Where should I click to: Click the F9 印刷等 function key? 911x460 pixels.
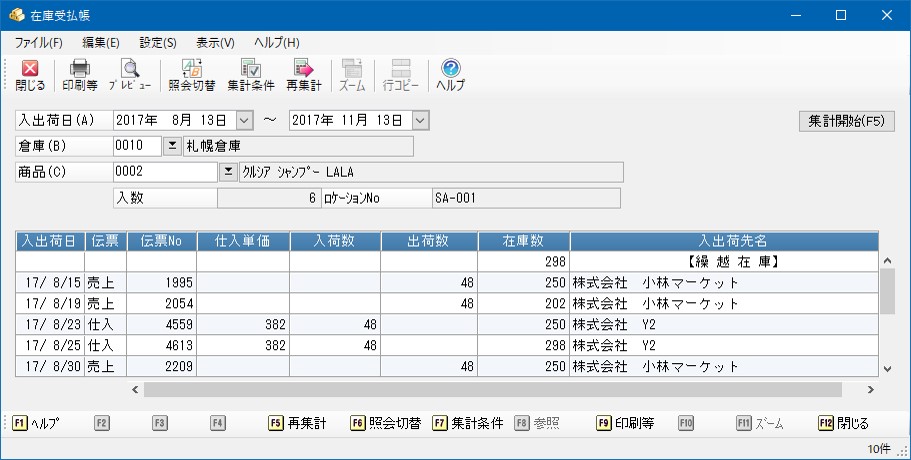tap(626, 423)
